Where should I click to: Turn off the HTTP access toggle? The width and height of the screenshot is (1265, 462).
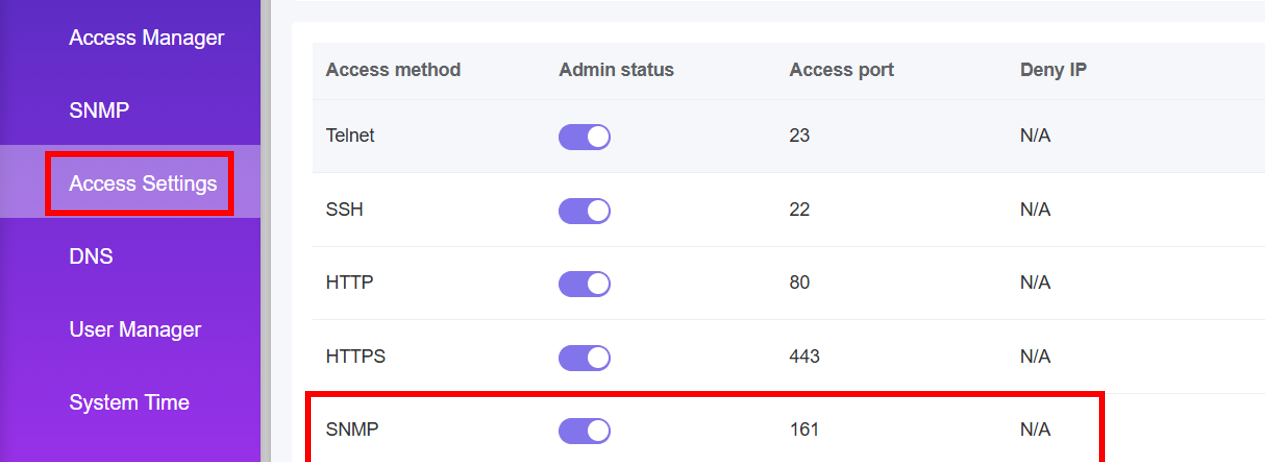(584, 283)
